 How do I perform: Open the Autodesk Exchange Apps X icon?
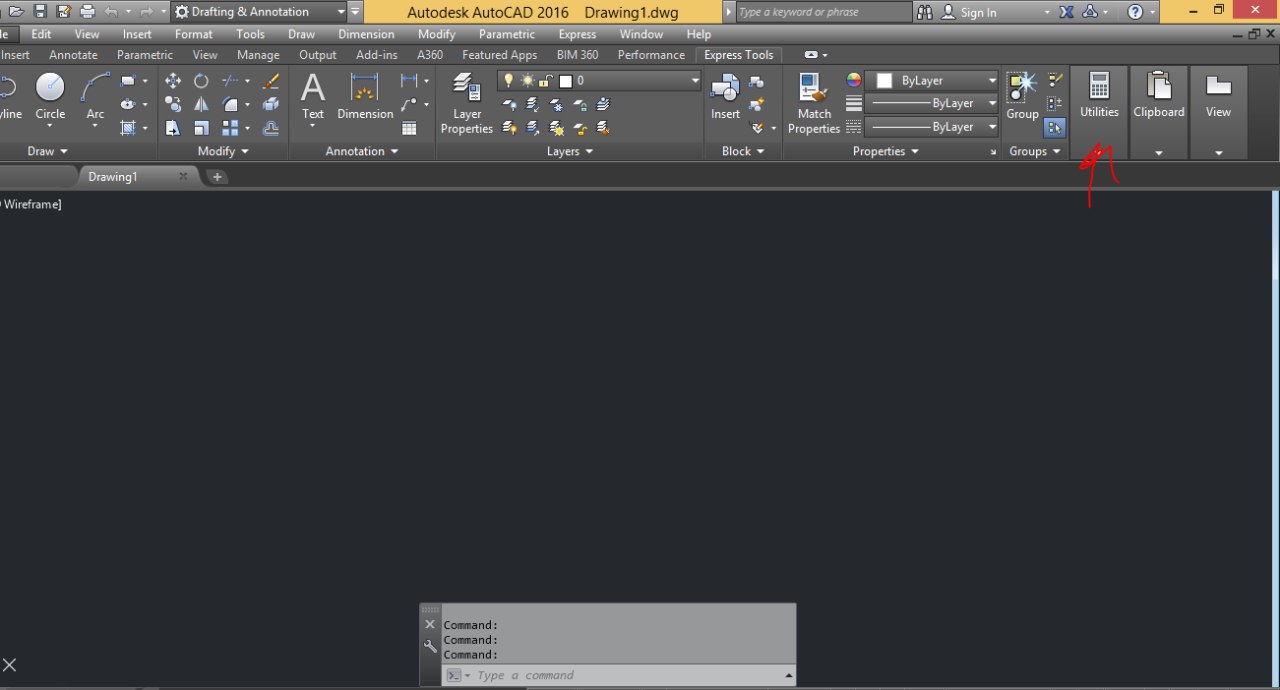(x=1067, y=12)
